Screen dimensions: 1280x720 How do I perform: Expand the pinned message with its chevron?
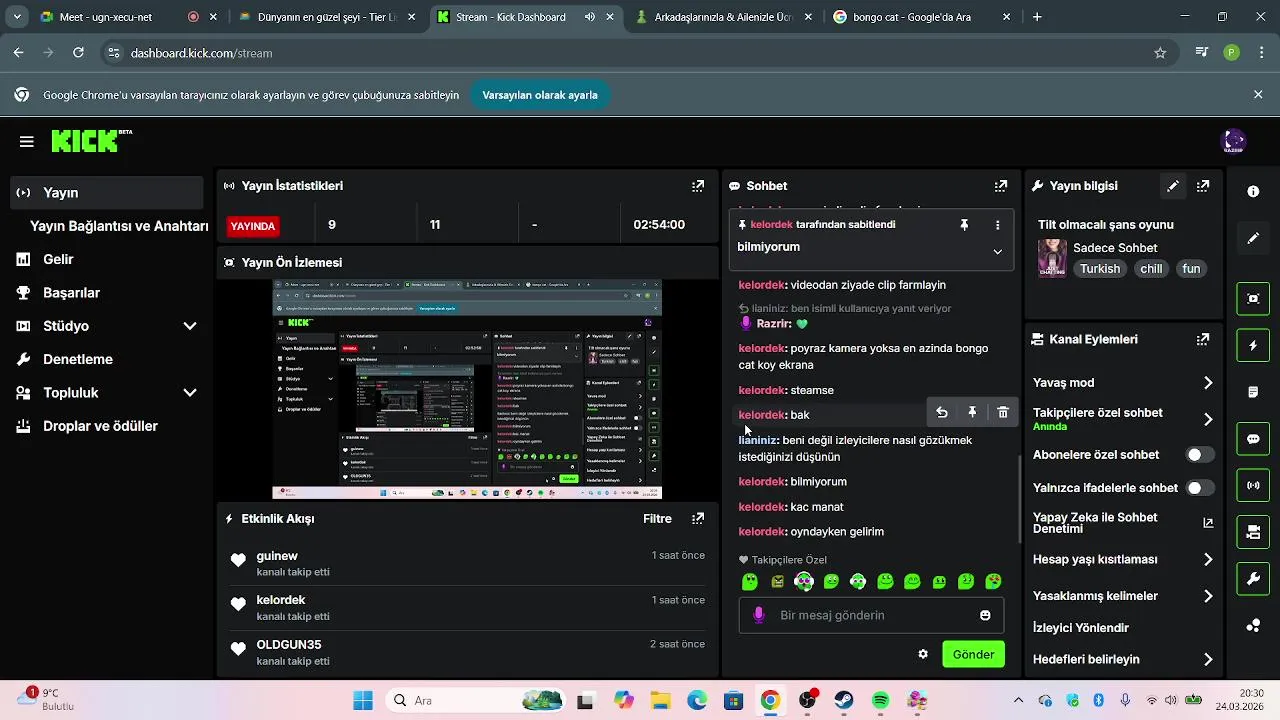point(997,252)
